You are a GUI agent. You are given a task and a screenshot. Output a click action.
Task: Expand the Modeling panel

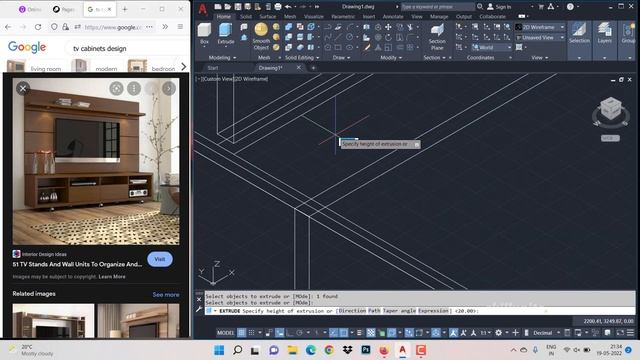pyautogui.click(x=222, y=58)
